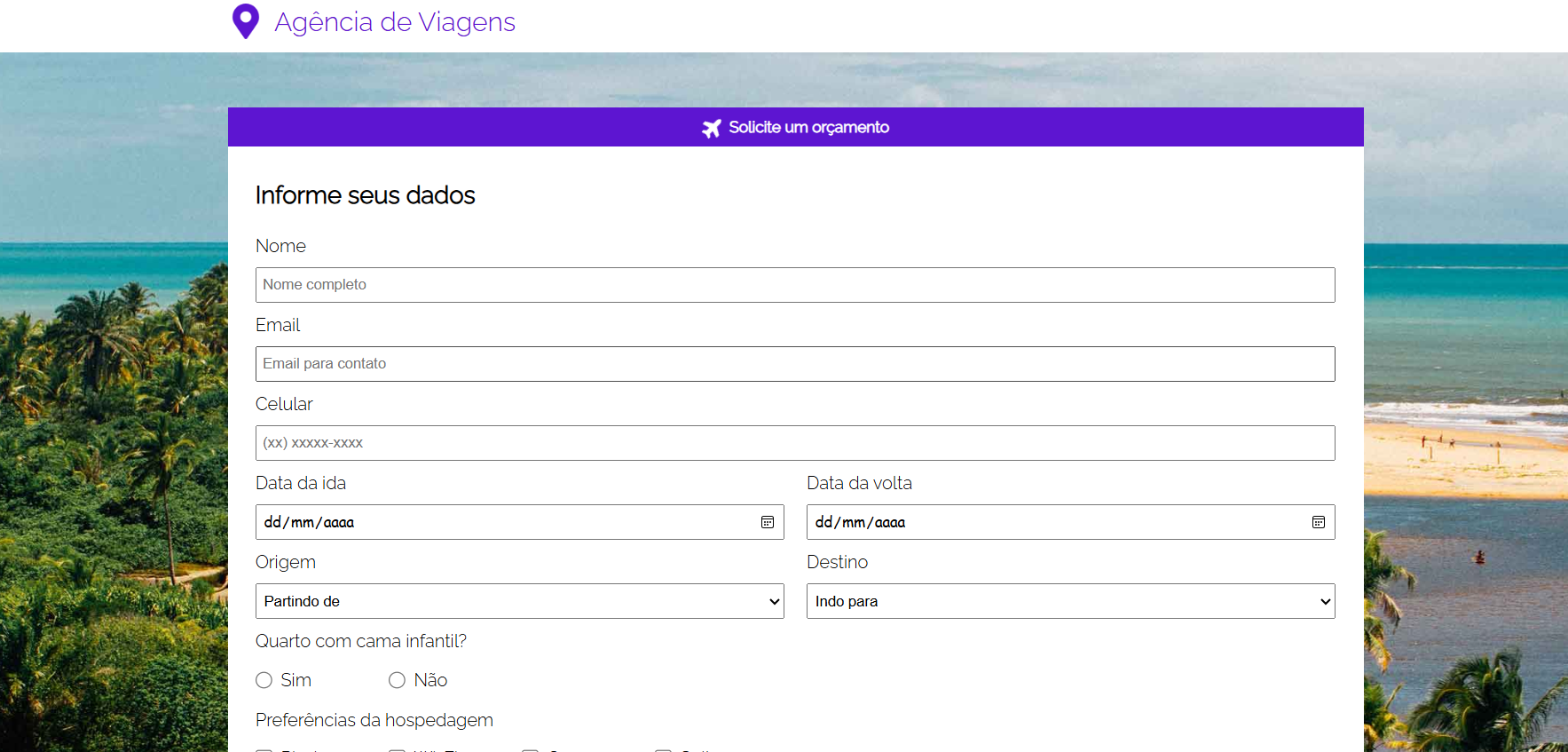The width and height of the screenshot is (1568, 752).
Task: Select the 'Não' radio button
Action: pos(397,680)
